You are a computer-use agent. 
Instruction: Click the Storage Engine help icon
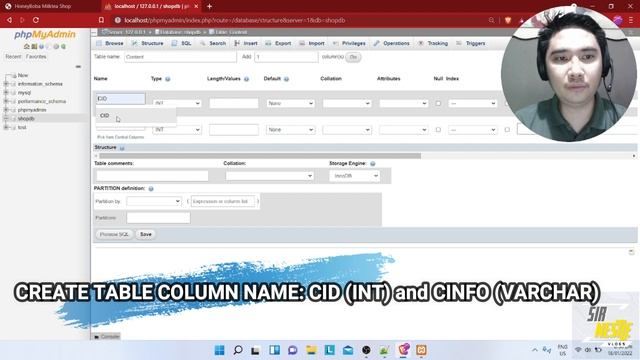(373, 163)
